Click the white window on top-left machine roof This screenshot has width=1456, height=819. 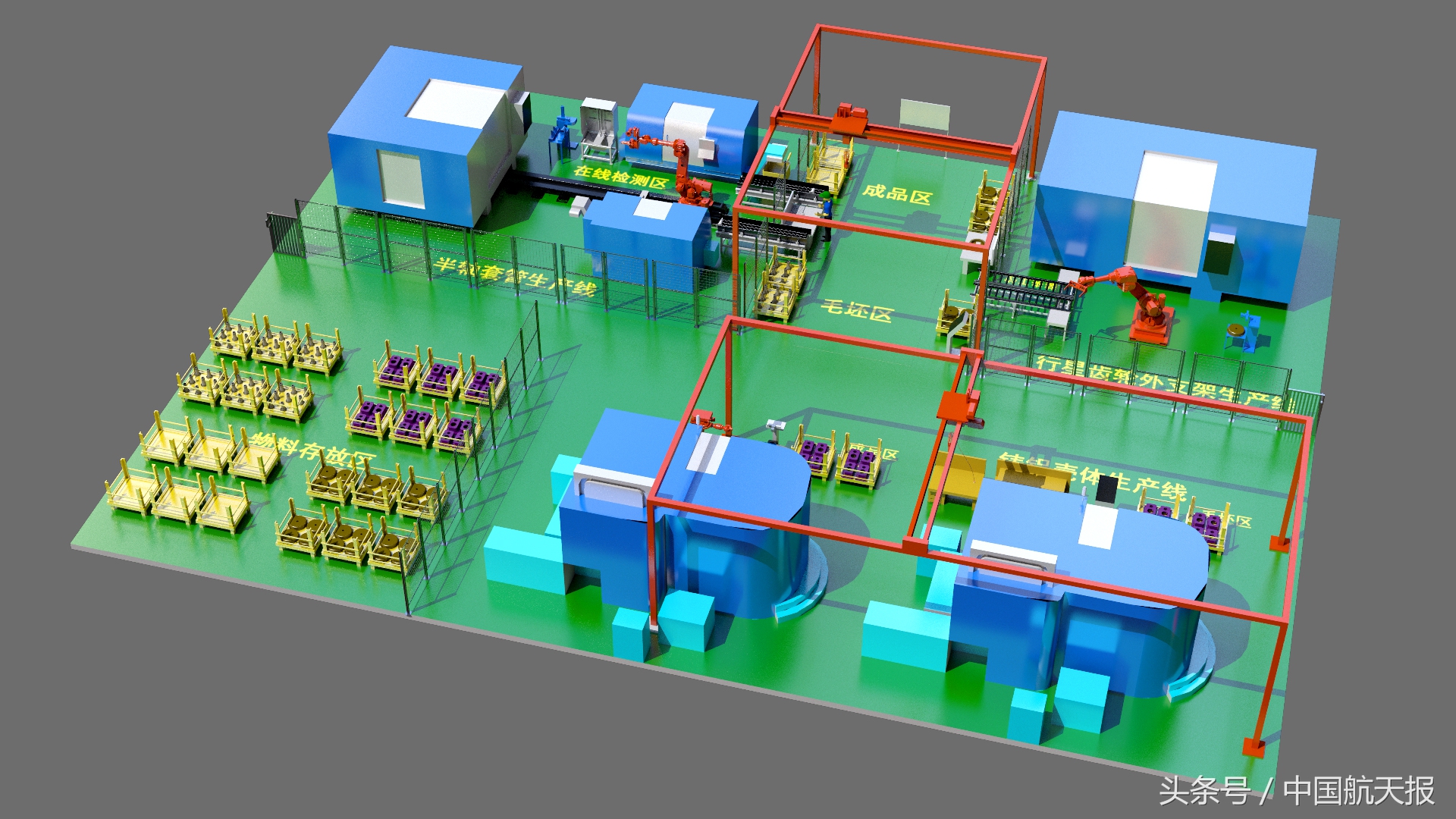pyautogui.click(x=455, y=102)
